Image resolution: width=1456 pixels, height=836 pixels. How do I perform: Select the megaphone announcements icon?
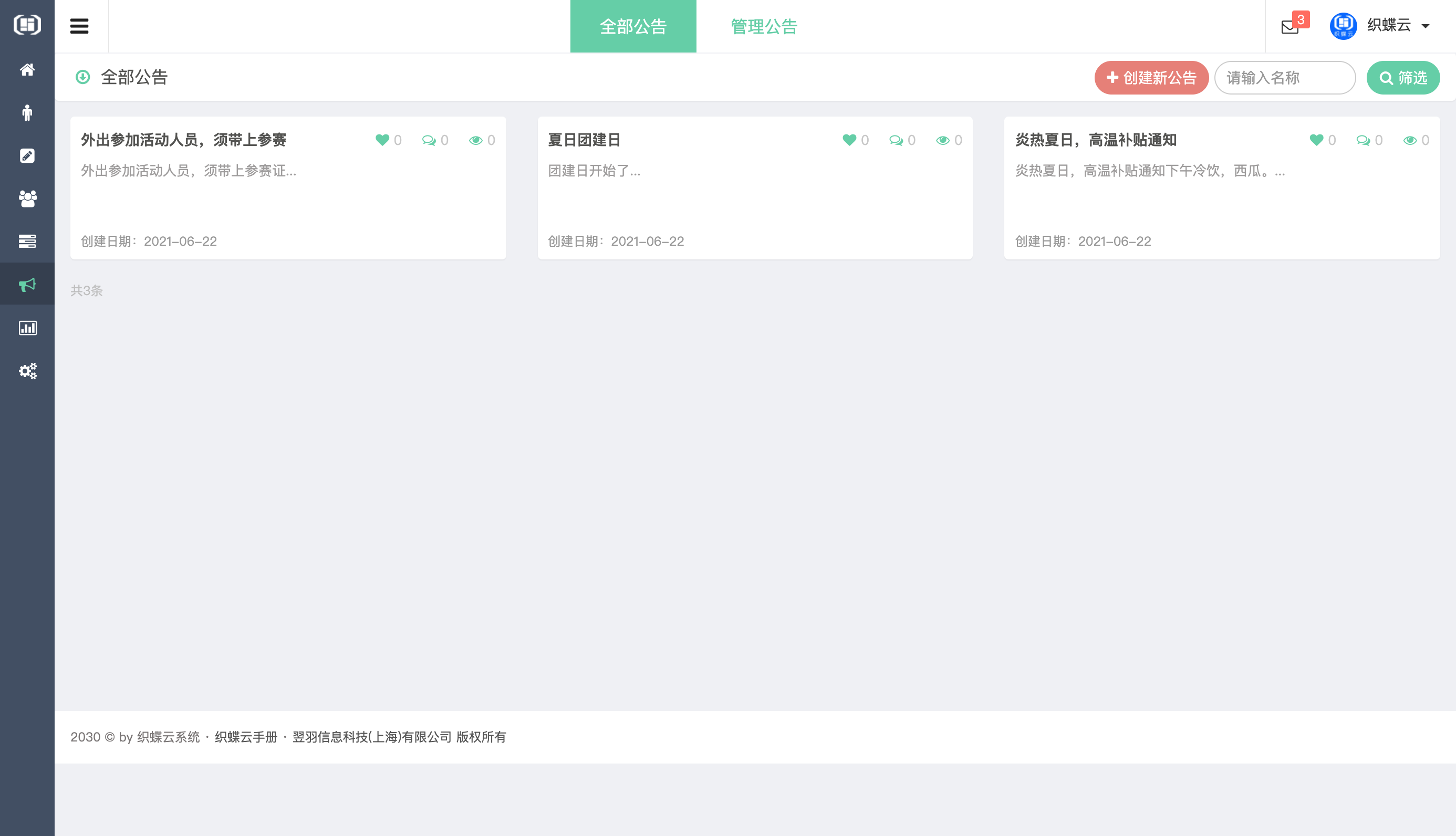click(x=27, y=284)
